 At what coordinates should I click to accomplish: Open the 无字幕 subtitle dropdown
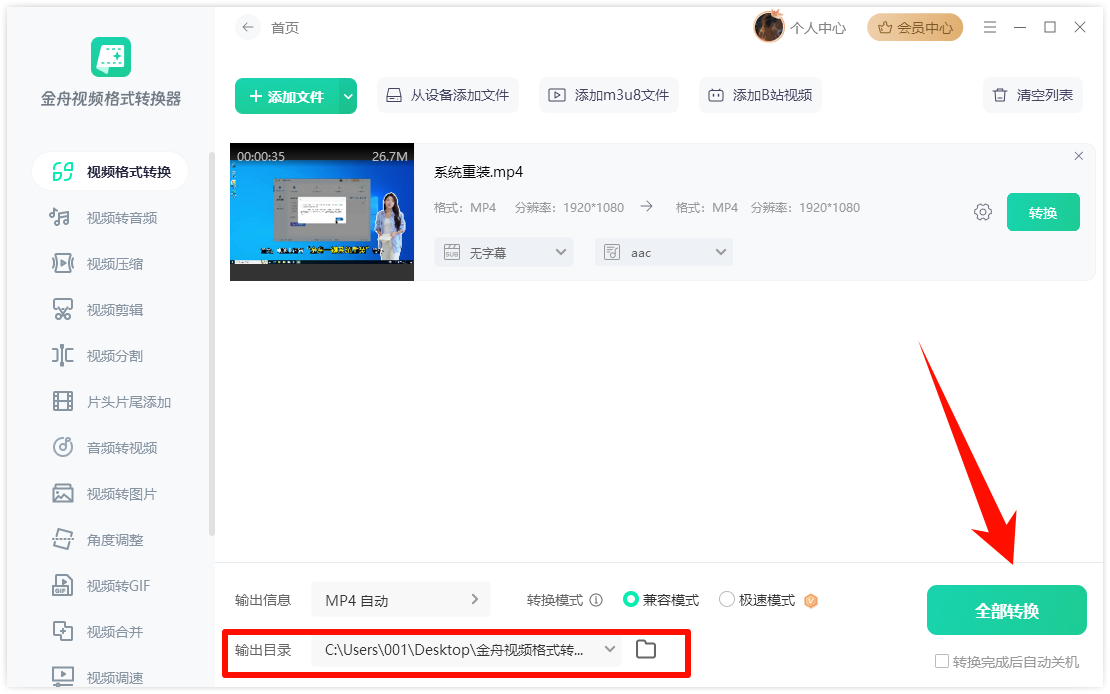[x=503, y=252]
